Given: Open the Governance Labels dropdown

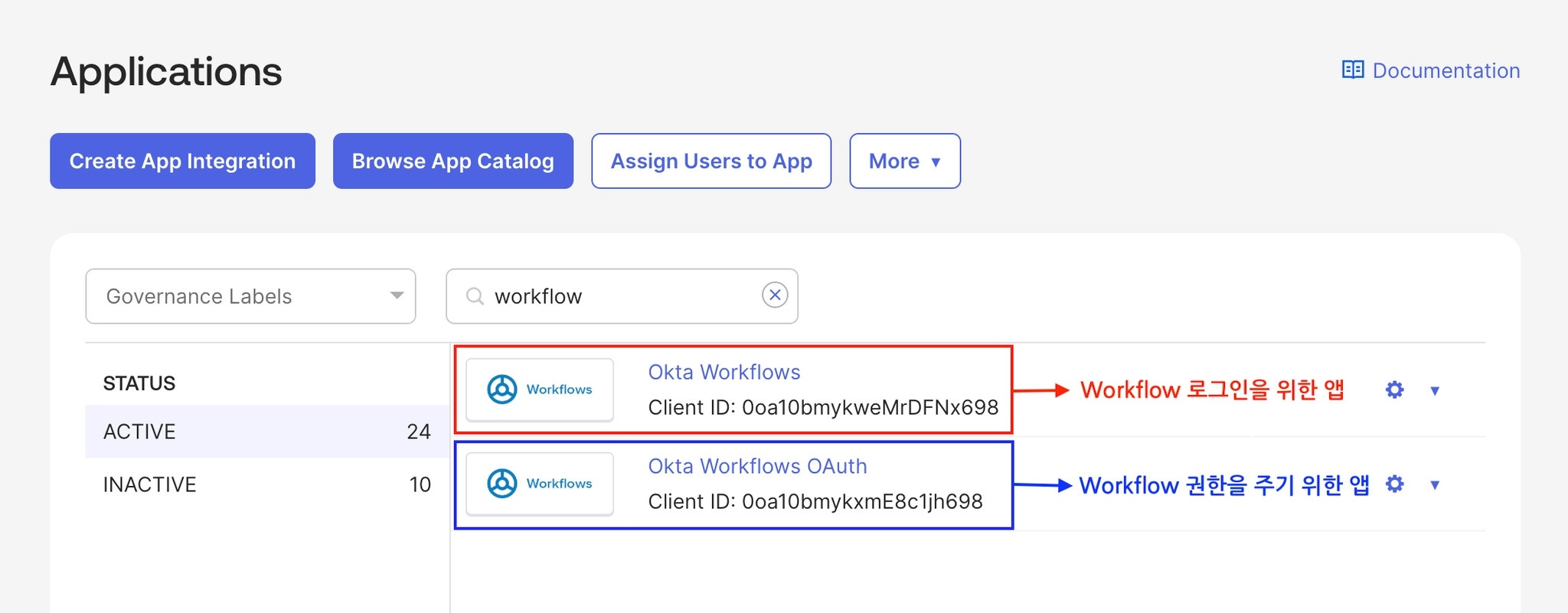Looking at the screenshot, I should pos(250,296).
